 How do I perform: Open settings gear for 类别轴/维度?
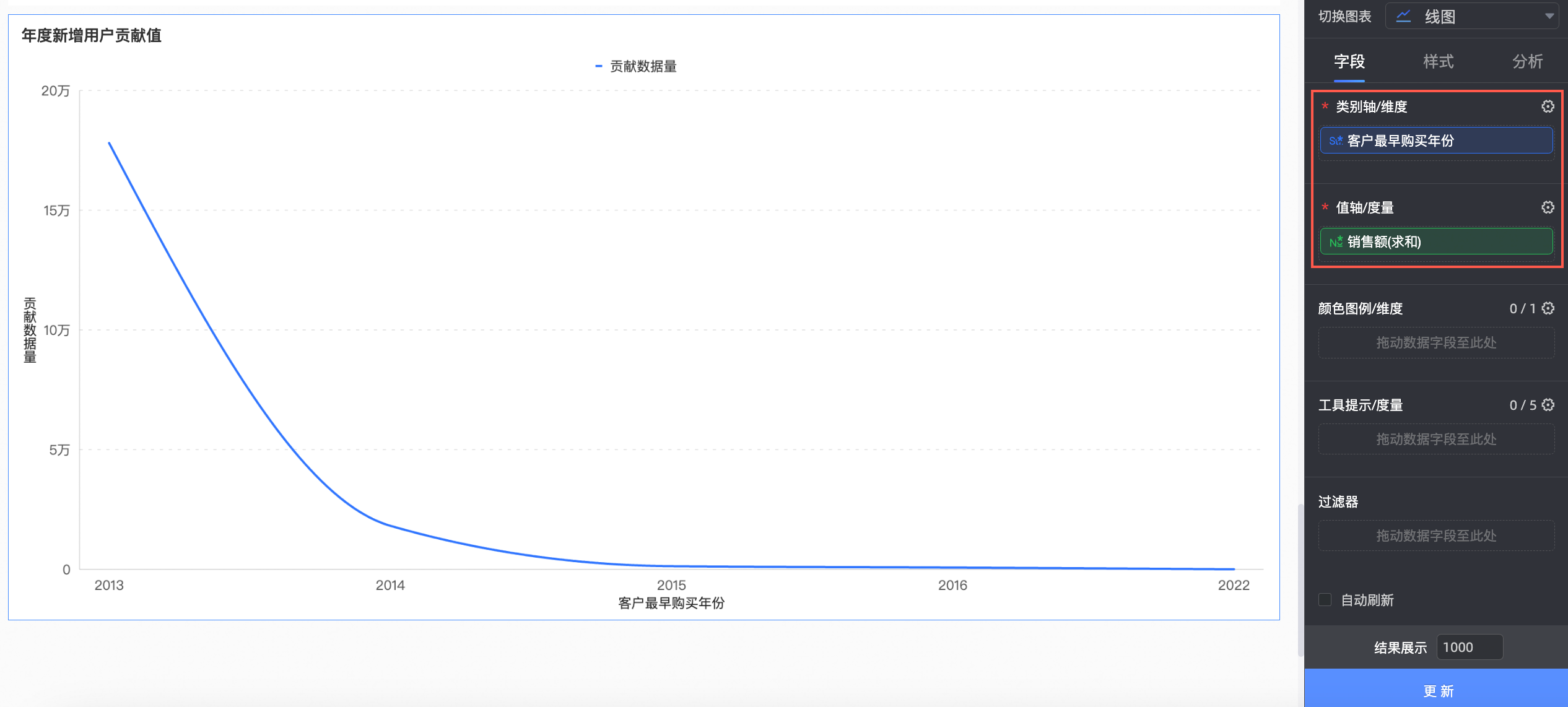tap(1547, 106)
